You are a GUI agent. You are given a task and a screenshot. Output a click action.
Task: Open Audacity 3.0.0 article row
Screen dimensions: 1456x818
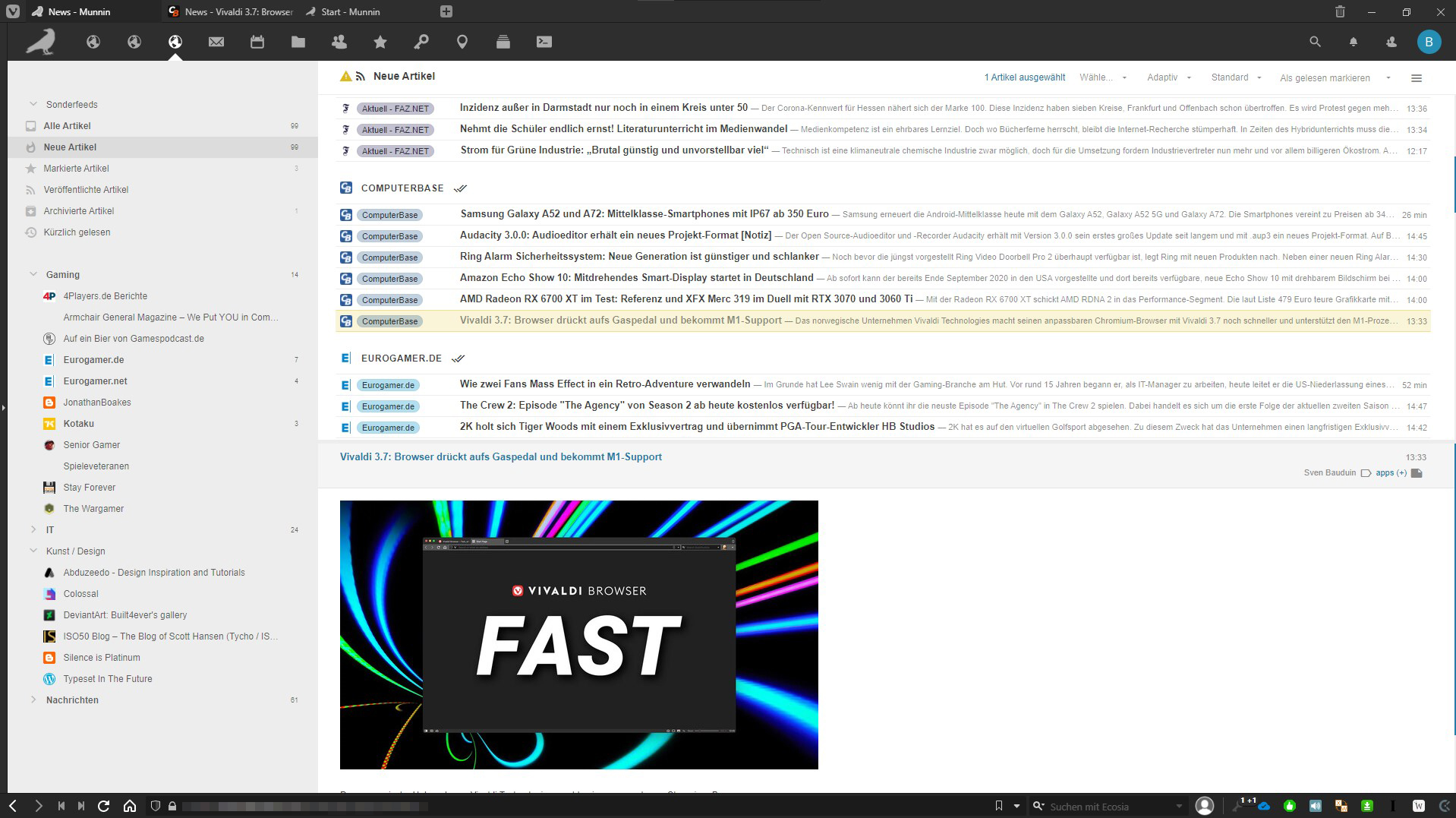(x=883, y=236)
